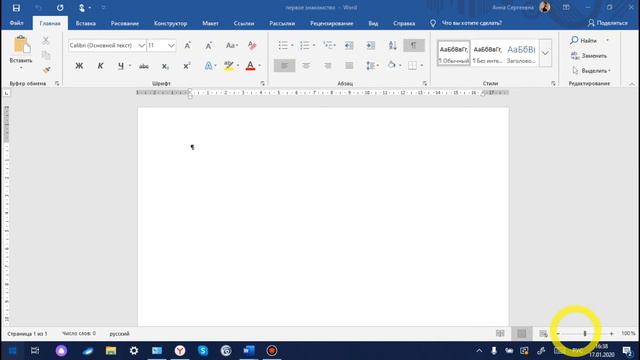Switch to the Рисование tab
This screenshot has width=640, height=360.
pyautogui.click(x=124, y=23)
